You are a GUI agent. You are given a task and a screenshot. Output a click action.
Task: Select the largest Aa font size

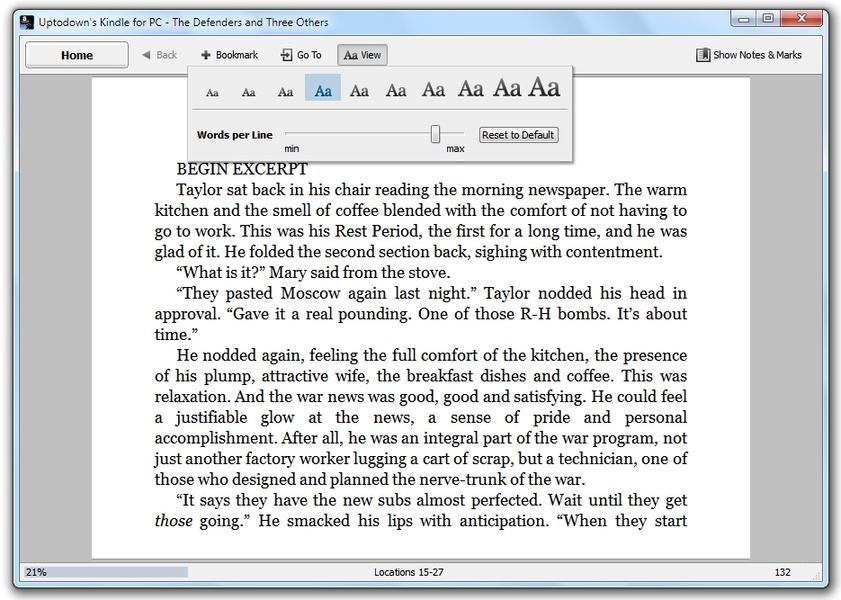click(544, 87)
